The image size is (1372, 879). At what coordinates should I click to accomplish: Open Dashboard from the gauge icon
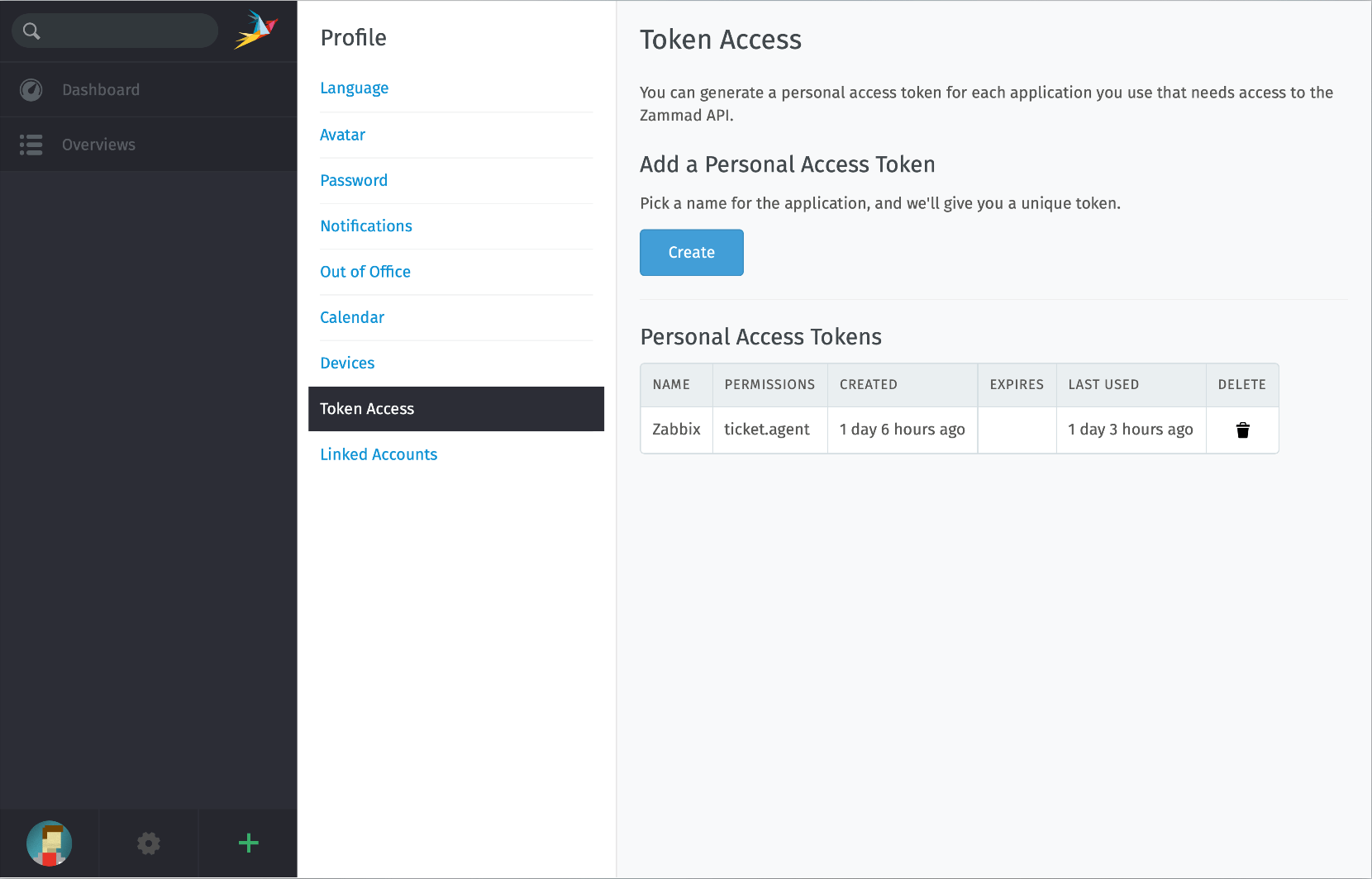(x=31, y=89)
